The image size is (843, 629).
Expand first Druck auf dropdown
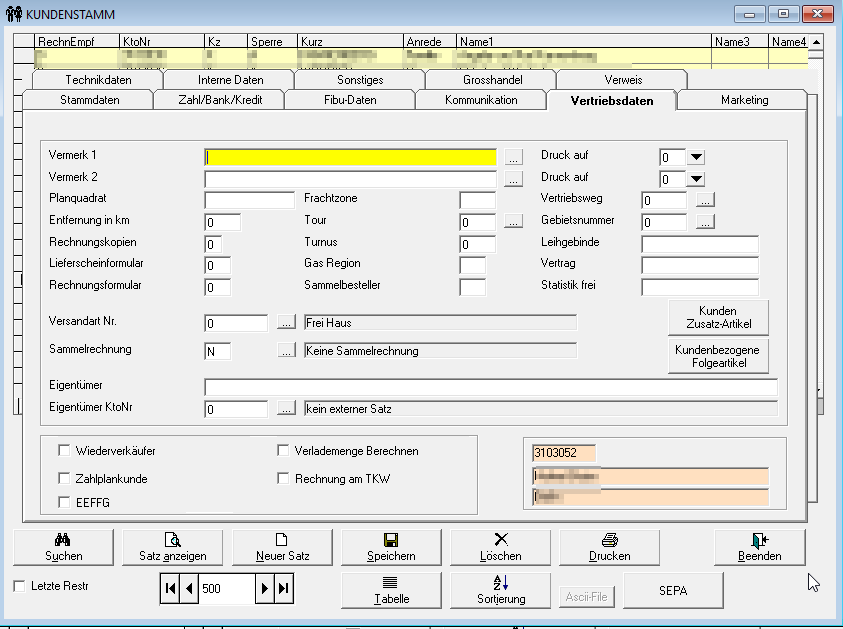[x=696, y=157]
